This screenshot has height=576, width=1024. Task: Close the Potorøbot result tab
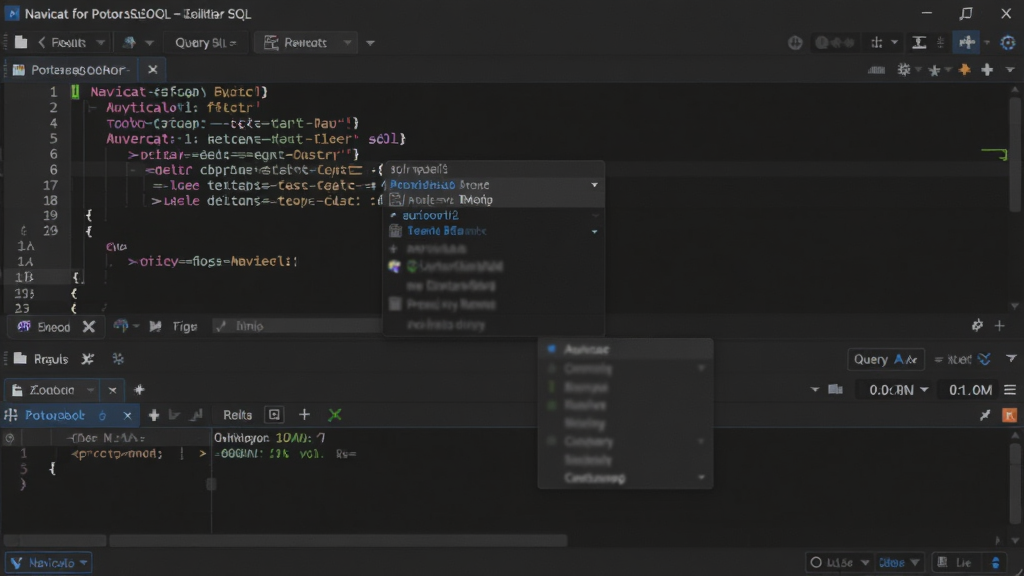(x=127, y=415)
